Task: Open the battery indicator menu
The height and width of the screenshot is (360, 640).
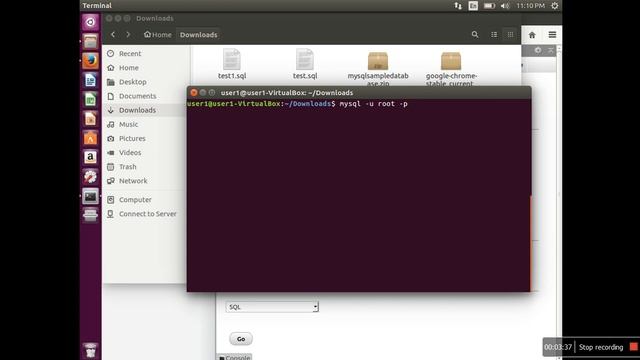Action: pyautogui.click(x=489, y=6)
